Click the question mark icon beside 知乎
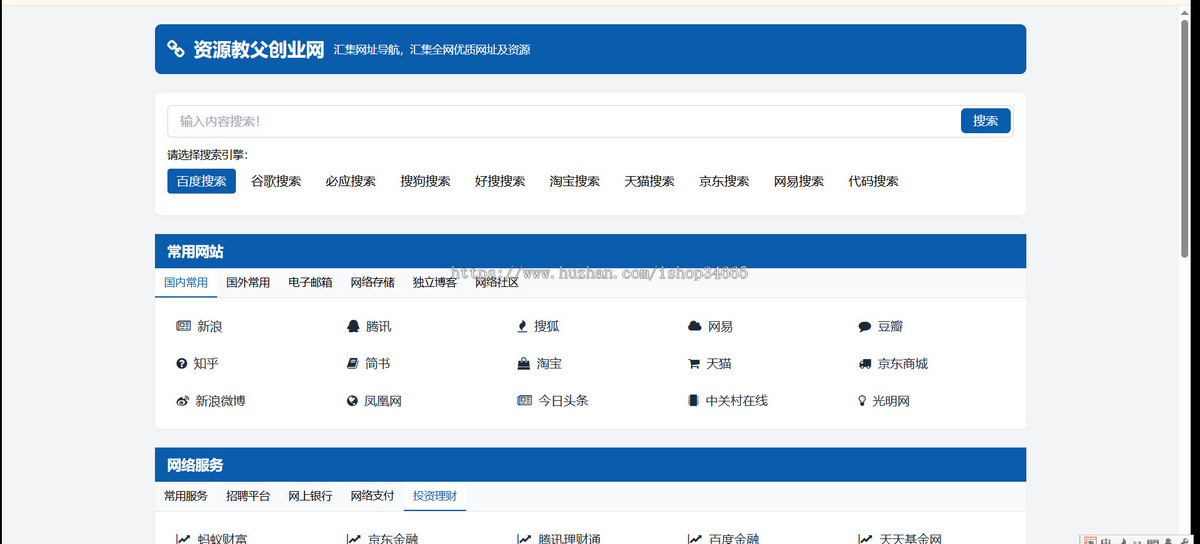The image size is (1200, 544). click(182, 364)
